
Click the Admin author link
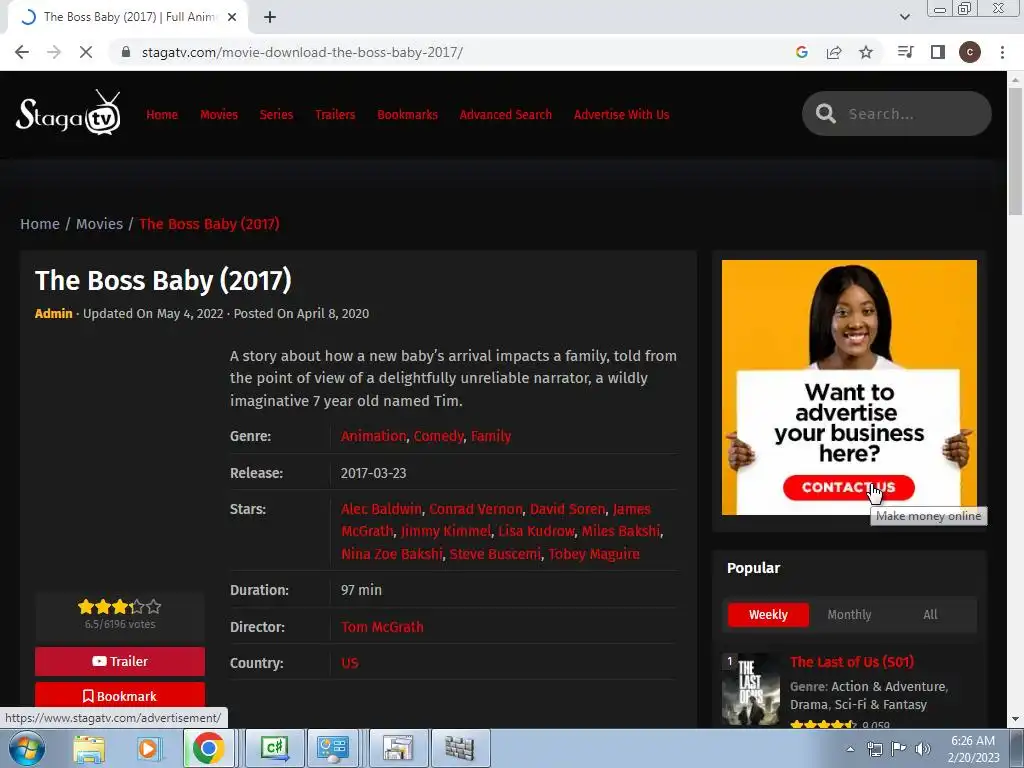point(54,313)
